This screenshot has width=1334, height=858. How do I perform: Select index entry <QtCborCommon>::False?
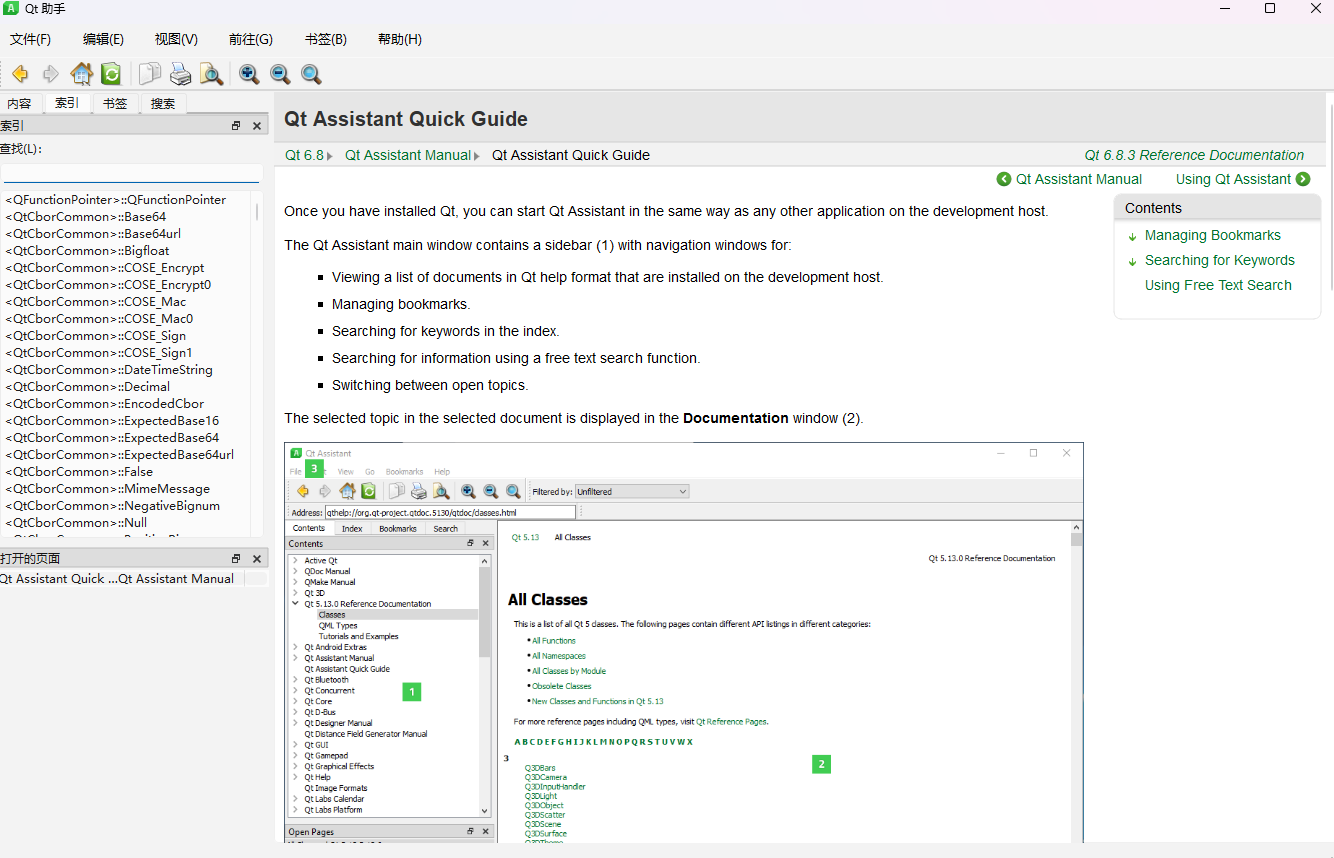[79, 472]
